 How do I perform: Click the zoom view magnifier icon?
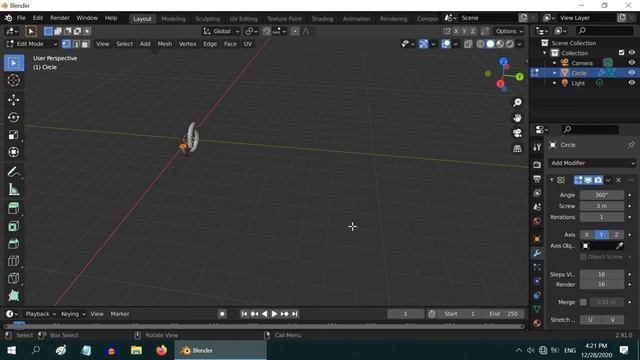click(x=517, y=102)
